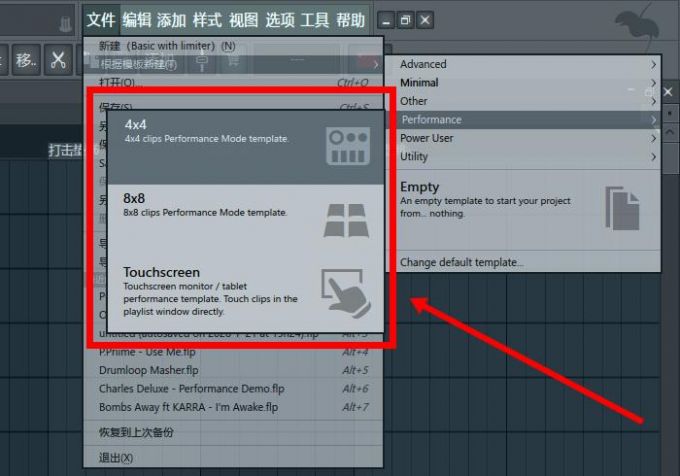680x476 pixels.
Task: Click the Touchscreen hand icon
Action: [x=346, y=293]
